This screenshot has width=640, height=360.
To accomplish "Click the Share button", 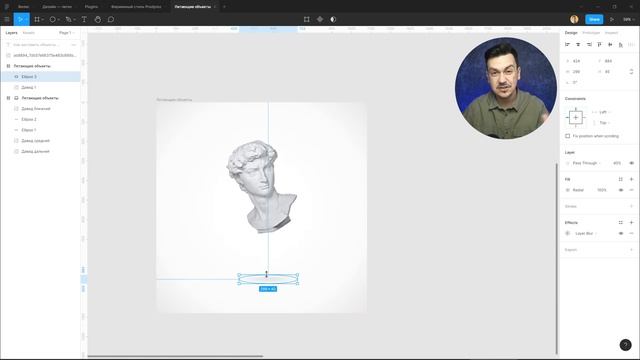I will 594,19.
